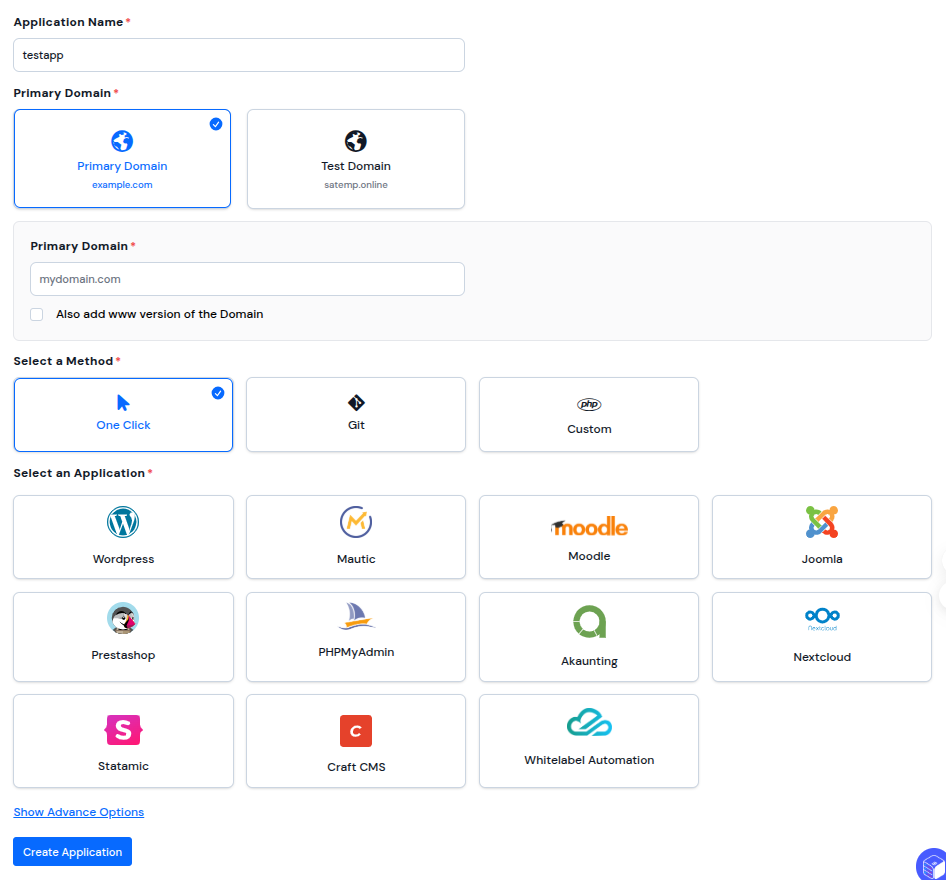Click the Moodle logo icon
The height and width of the screenshot is (880, 946).
(589, 527)
